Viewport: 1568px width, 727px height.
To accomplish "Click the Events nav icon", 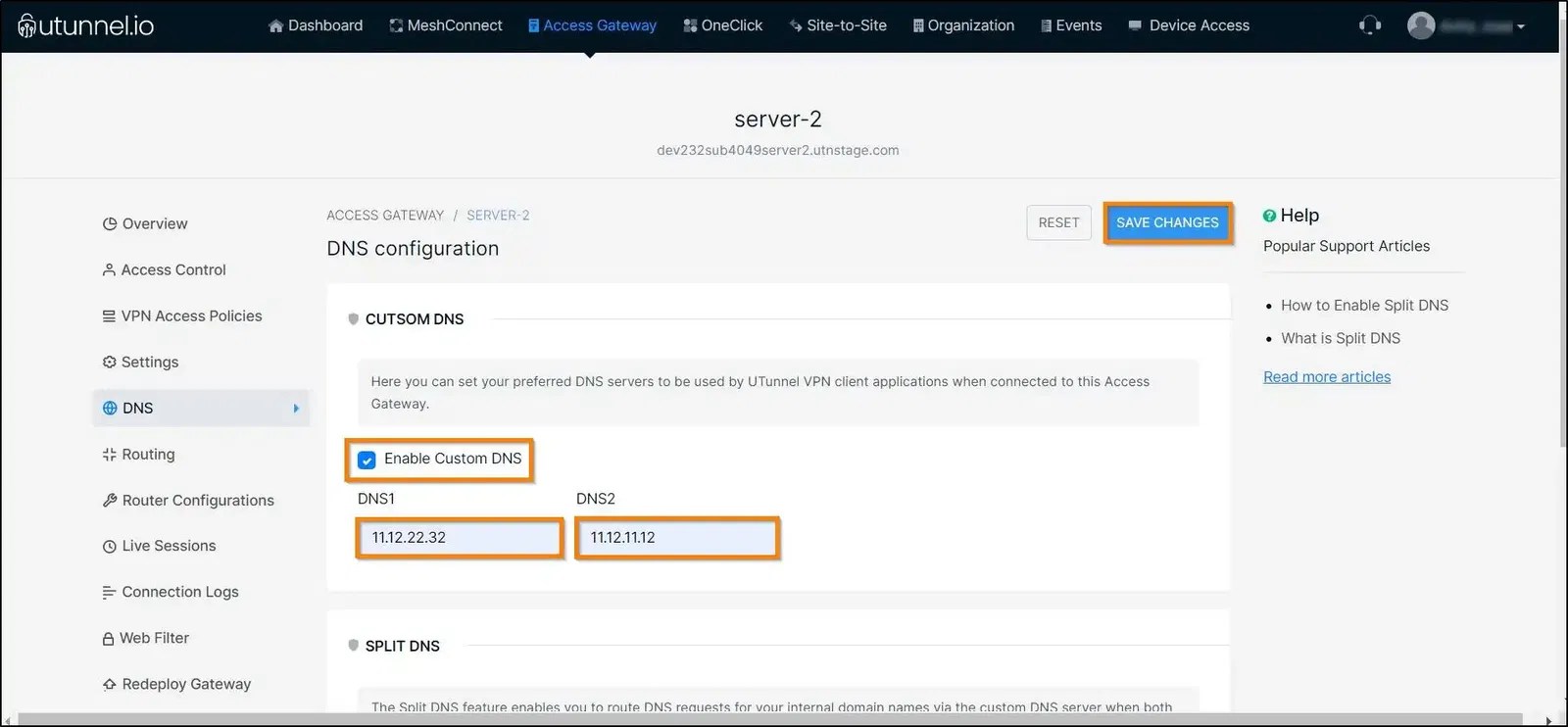I will [x=1046, y=25].
